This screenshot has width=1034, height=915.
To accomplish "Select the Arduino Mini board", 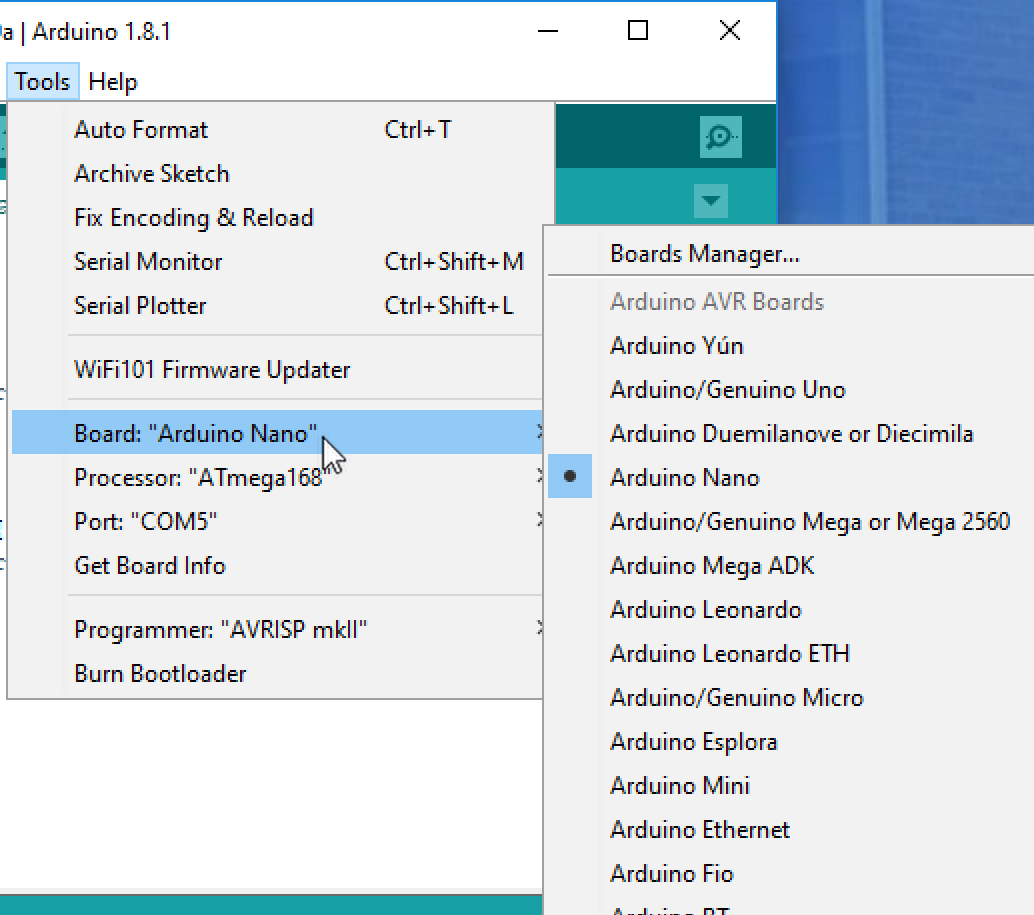I will click(790, 786).
